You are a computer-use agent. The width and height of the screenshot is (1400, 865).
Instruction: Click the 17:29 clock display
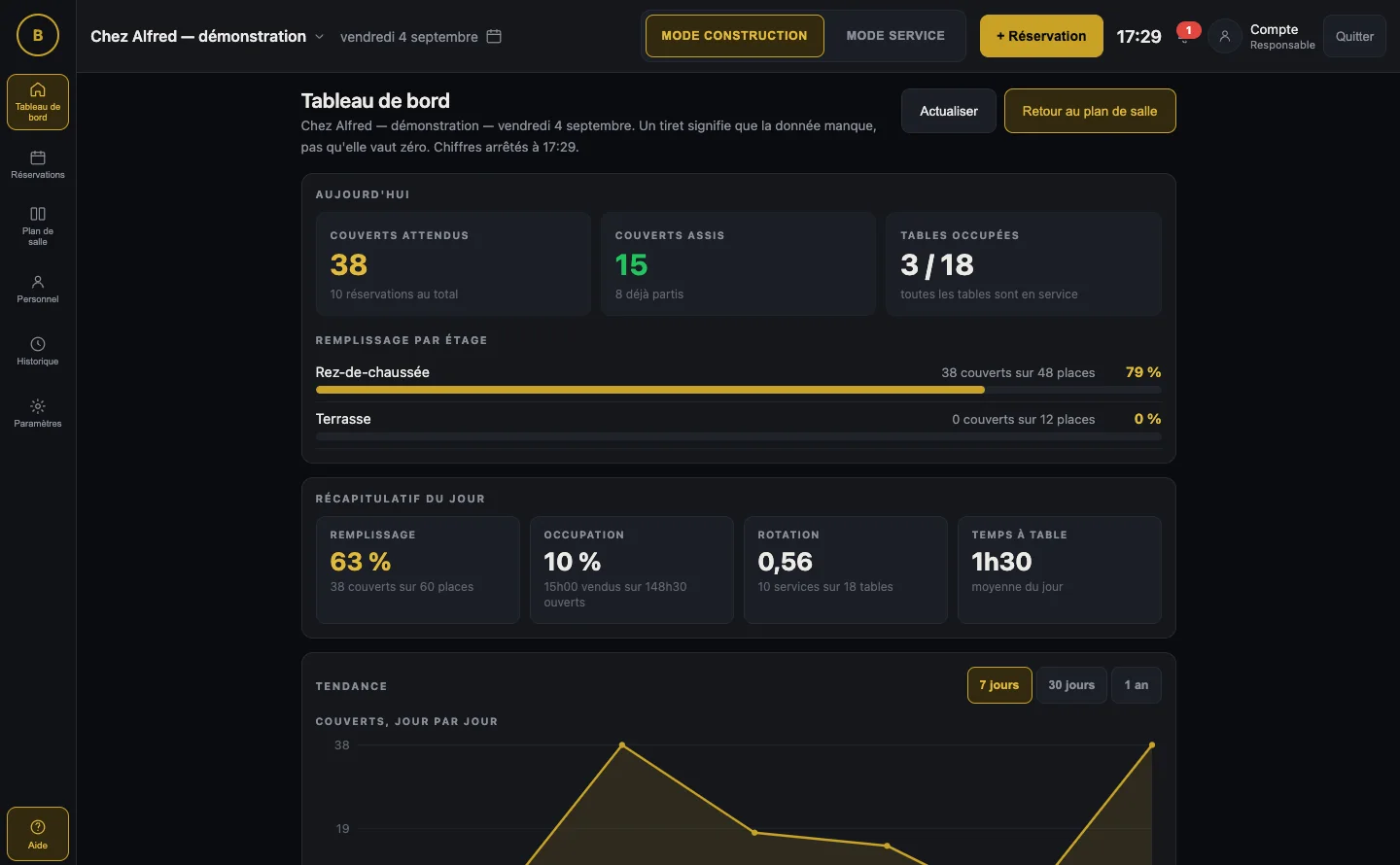pos(1138,36)
